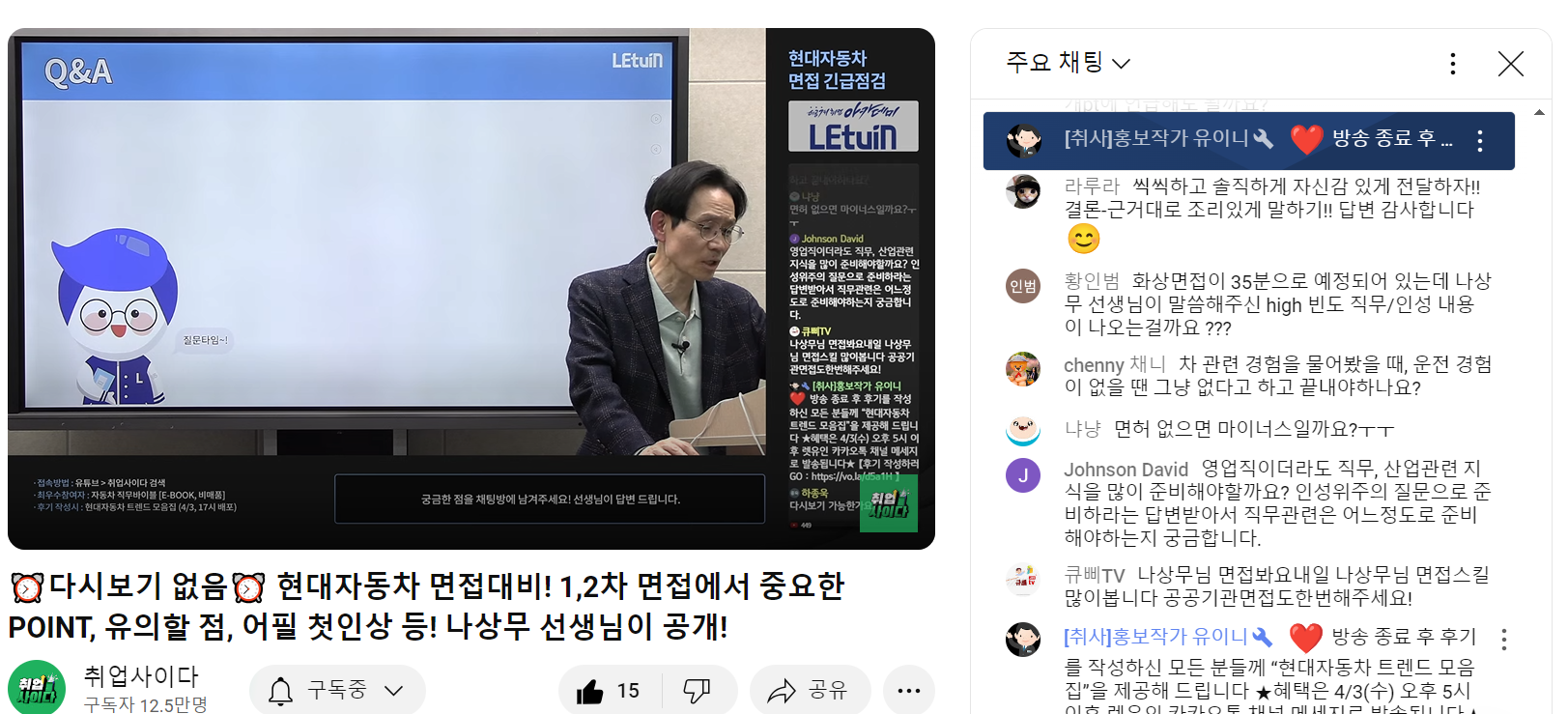Click the 공유 share button
Image resolution: width=1568 pixels, height=714 pixels.
pos(810,690)
